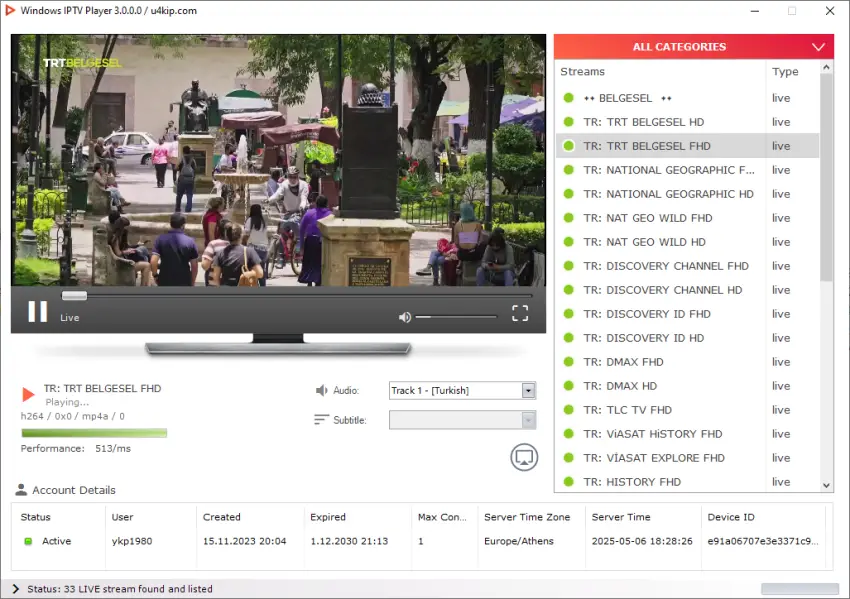The width and height of the screenshot is (850, 599).
Task: Click Europe/Athens time zone cell
Action: coord(519,541)
